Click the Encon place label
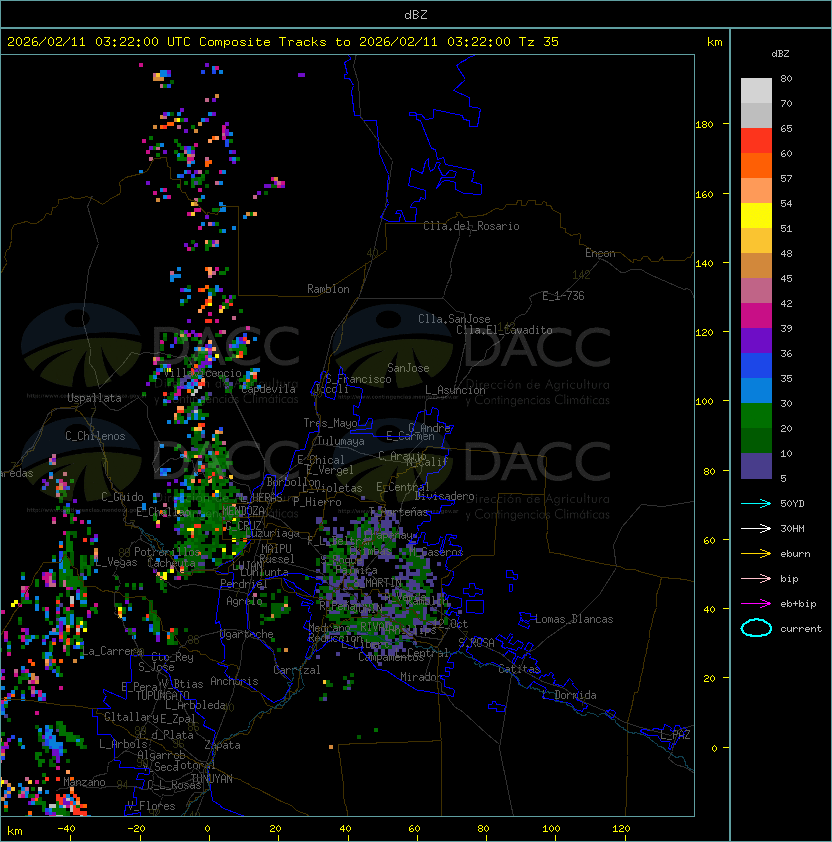This screenshot has height=842, width=832. (x=600, y=253)
